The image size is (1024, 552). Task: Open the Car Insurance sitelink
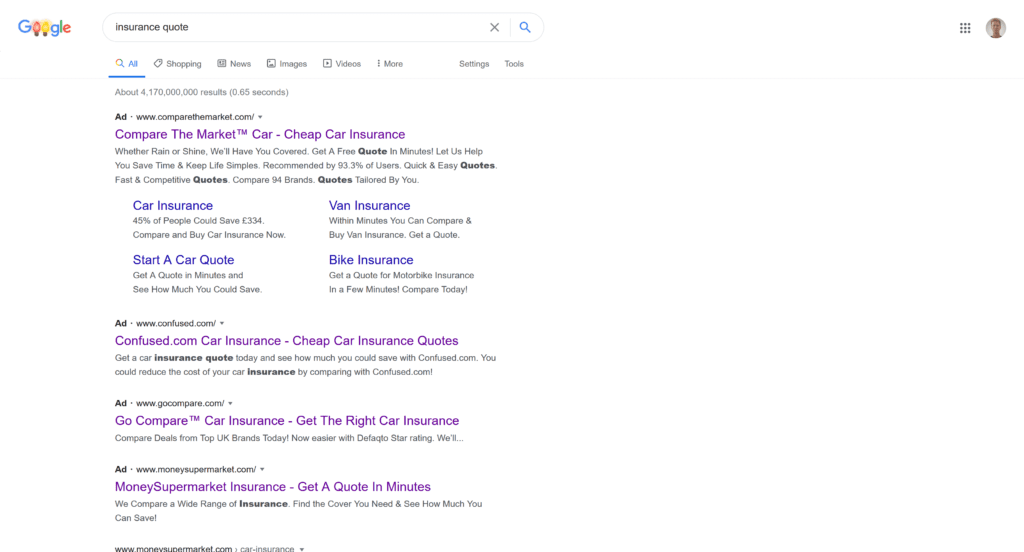(173, 206)
